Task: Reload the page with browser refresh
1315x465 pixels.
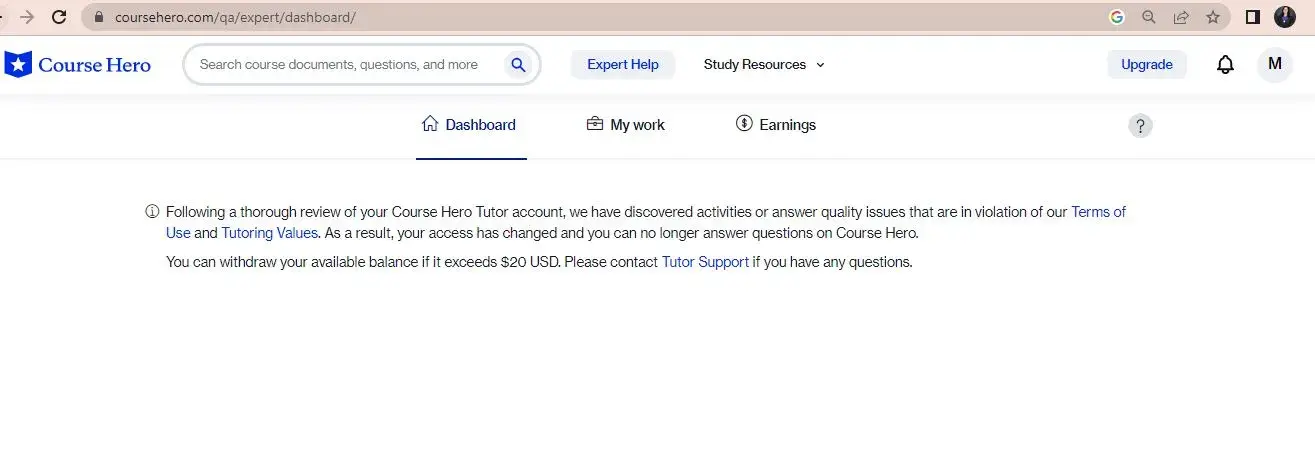Action: (x=59, y=17)
